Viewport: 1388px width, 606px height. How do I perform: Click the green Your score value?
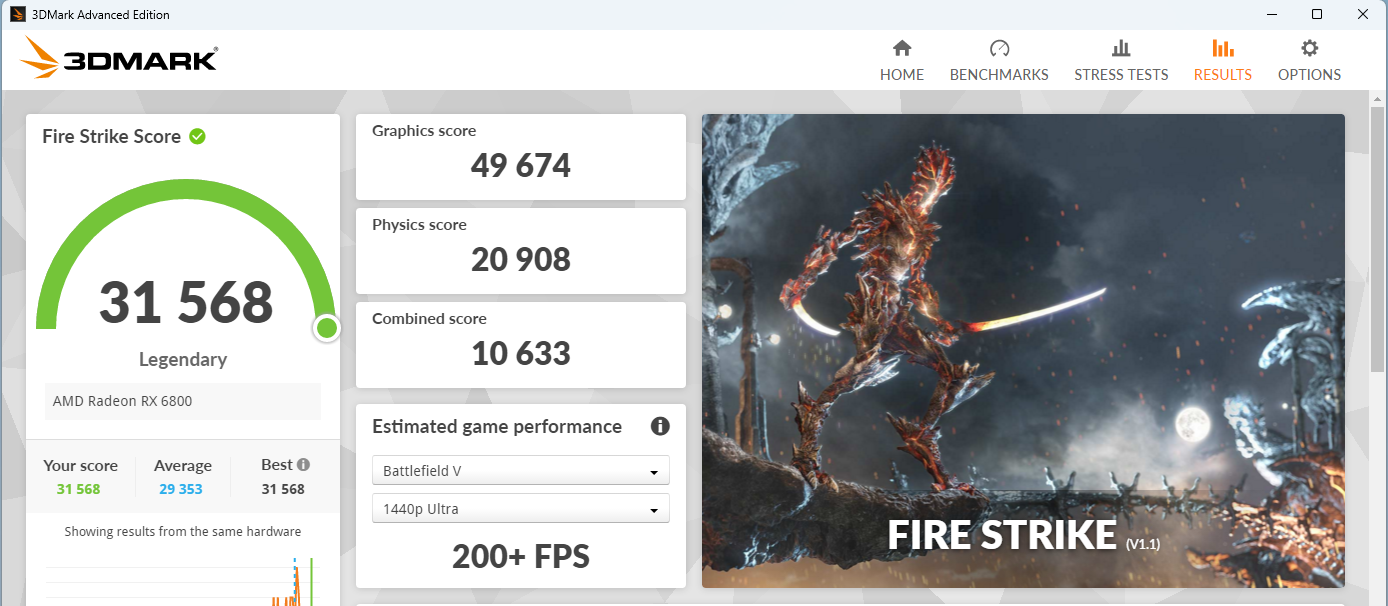pyautogui.click(x=79, y=489)
